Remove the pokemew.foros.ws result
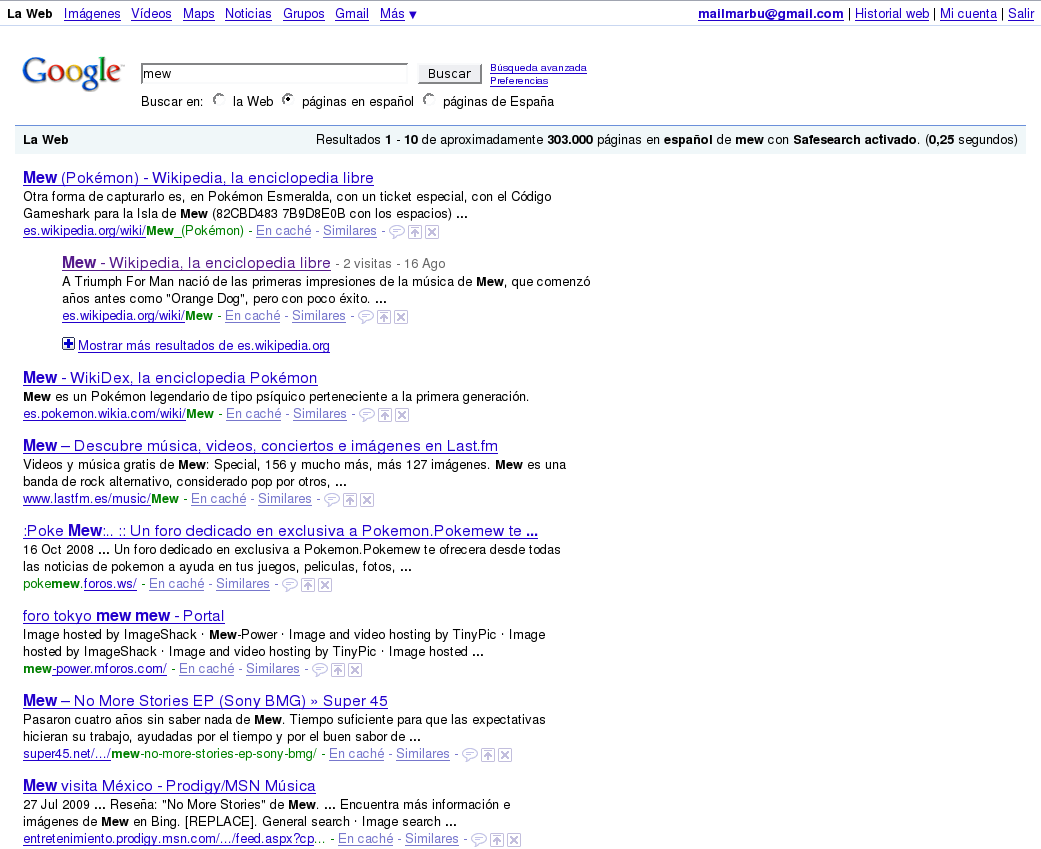Image resolution: width=1041 pixels, height=849 pixels. coord(325,585)
